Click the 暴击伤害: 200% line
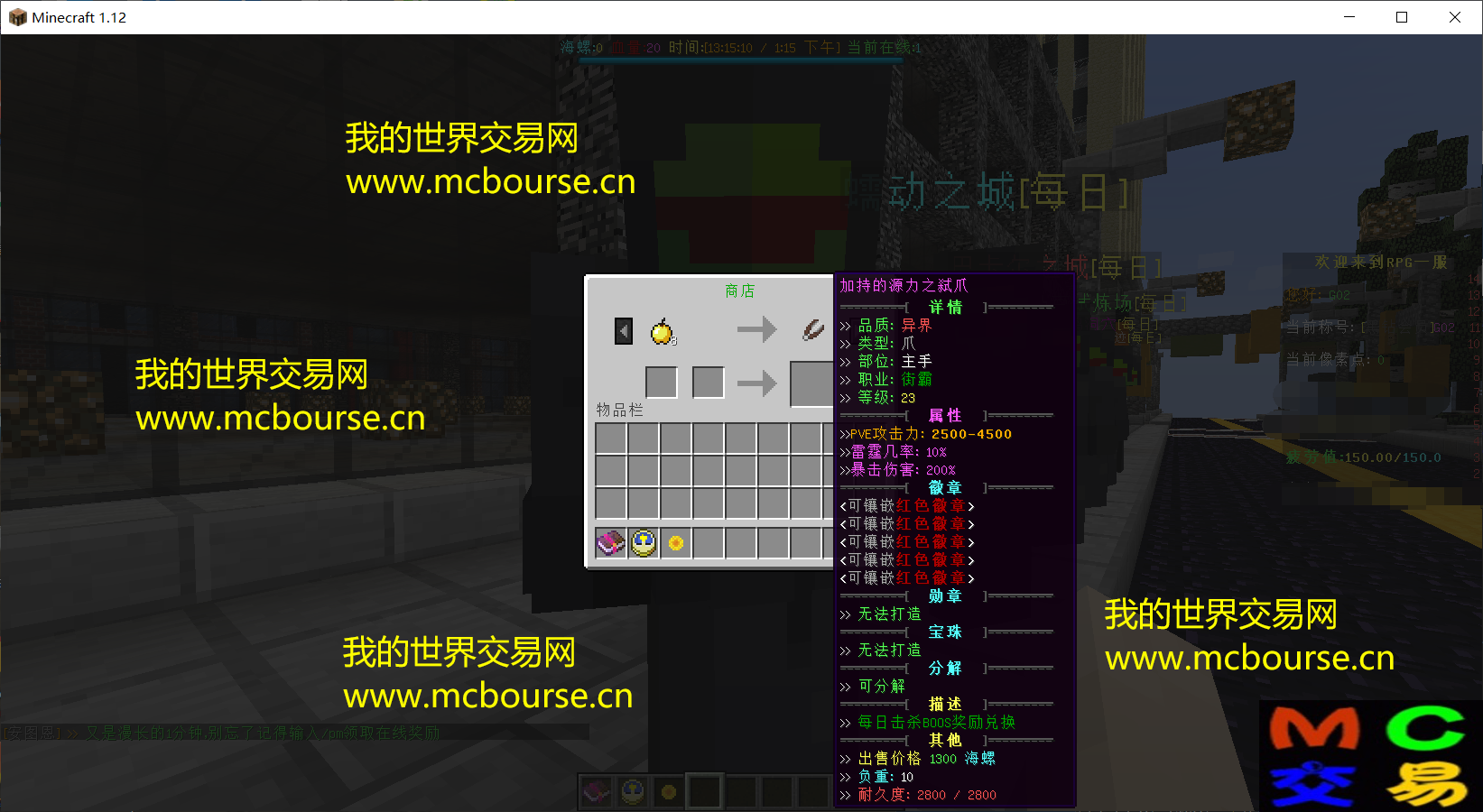The height and width of the screenshot is (812, 1483). pos(897,469)
